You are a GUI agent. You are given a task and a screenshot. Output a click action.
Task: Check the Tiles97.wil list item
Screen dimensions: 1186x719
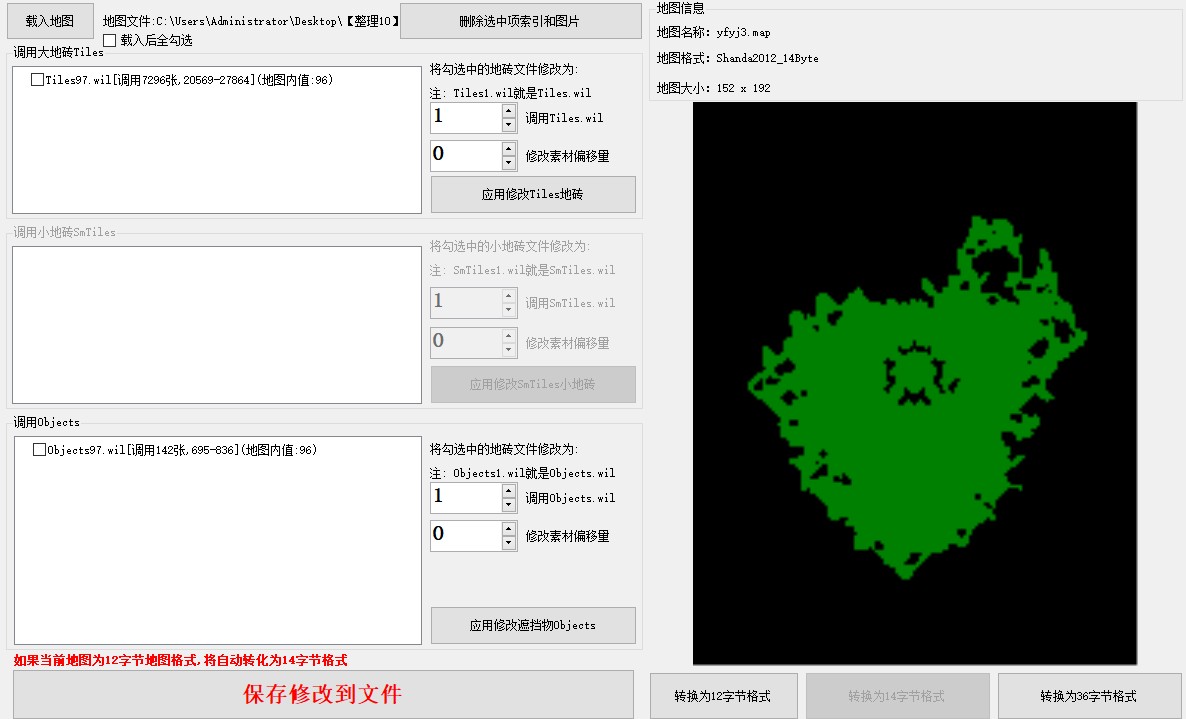(x=38, y=80)
